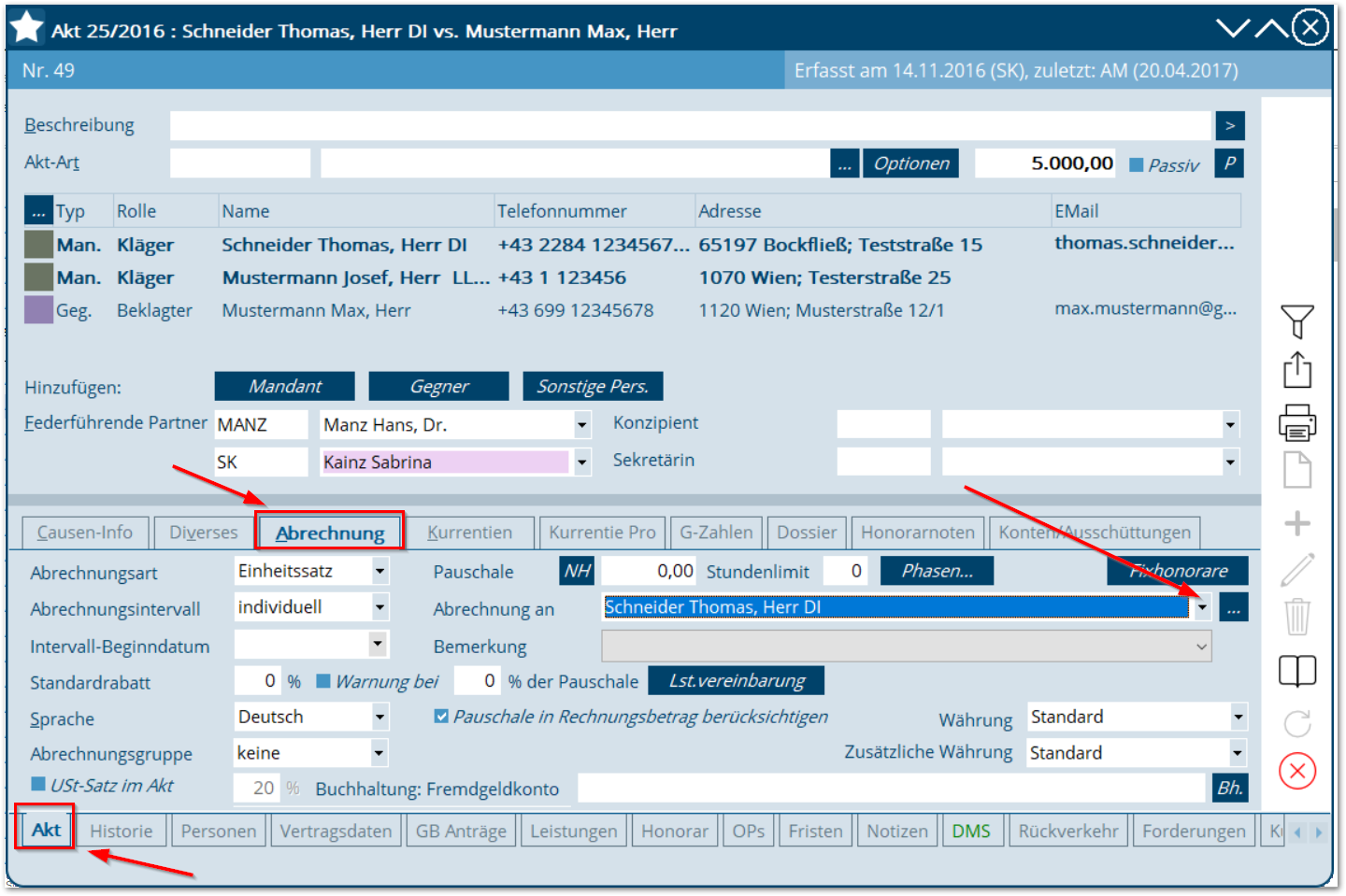Click the 'P' button beside Passiv
Screen dimensions: 1346x896
1230,163
